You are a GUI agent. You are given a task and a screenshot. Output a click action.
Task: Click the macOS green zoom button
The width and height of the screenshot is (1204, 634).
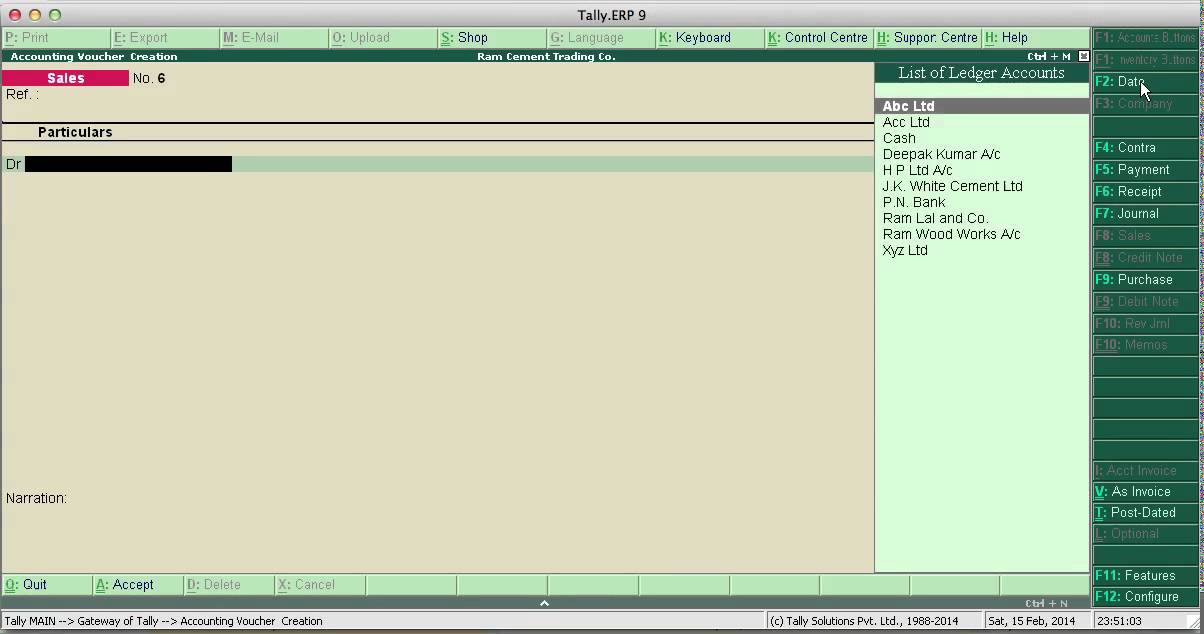click(x=55, y=15)
